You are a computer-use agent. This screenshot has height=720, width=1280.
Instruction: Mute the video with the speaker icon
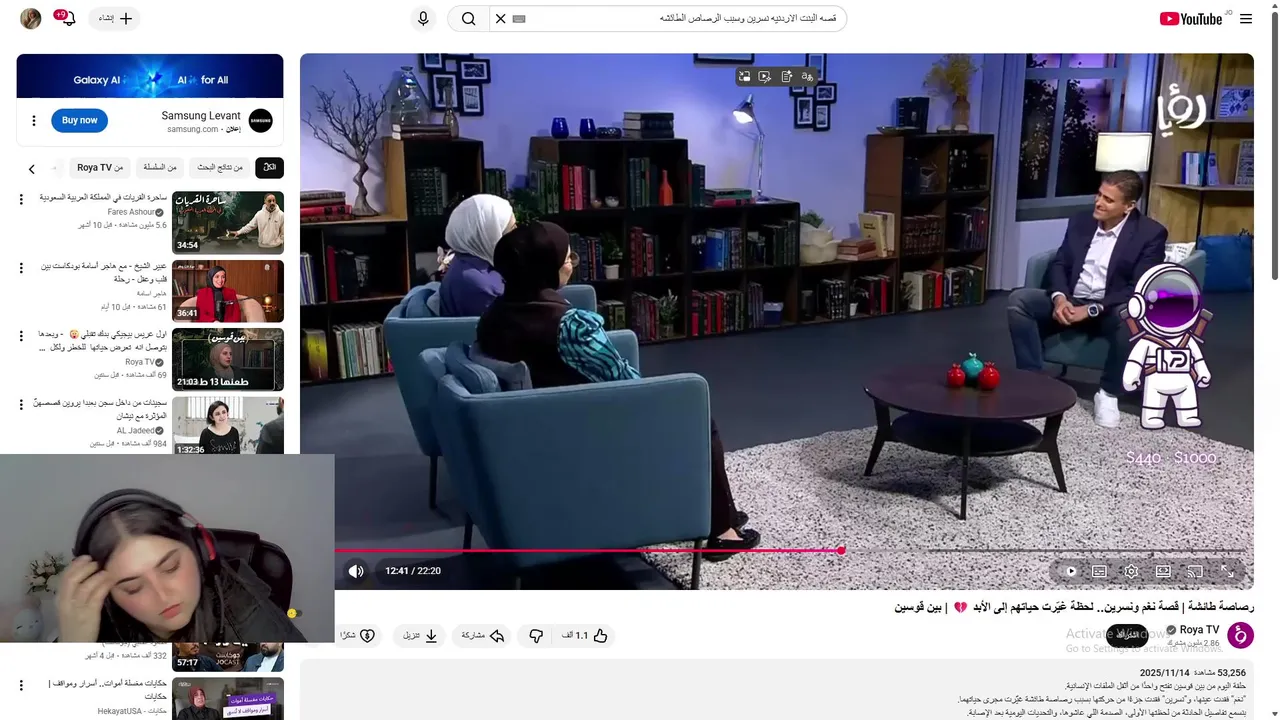click(356, 571)
